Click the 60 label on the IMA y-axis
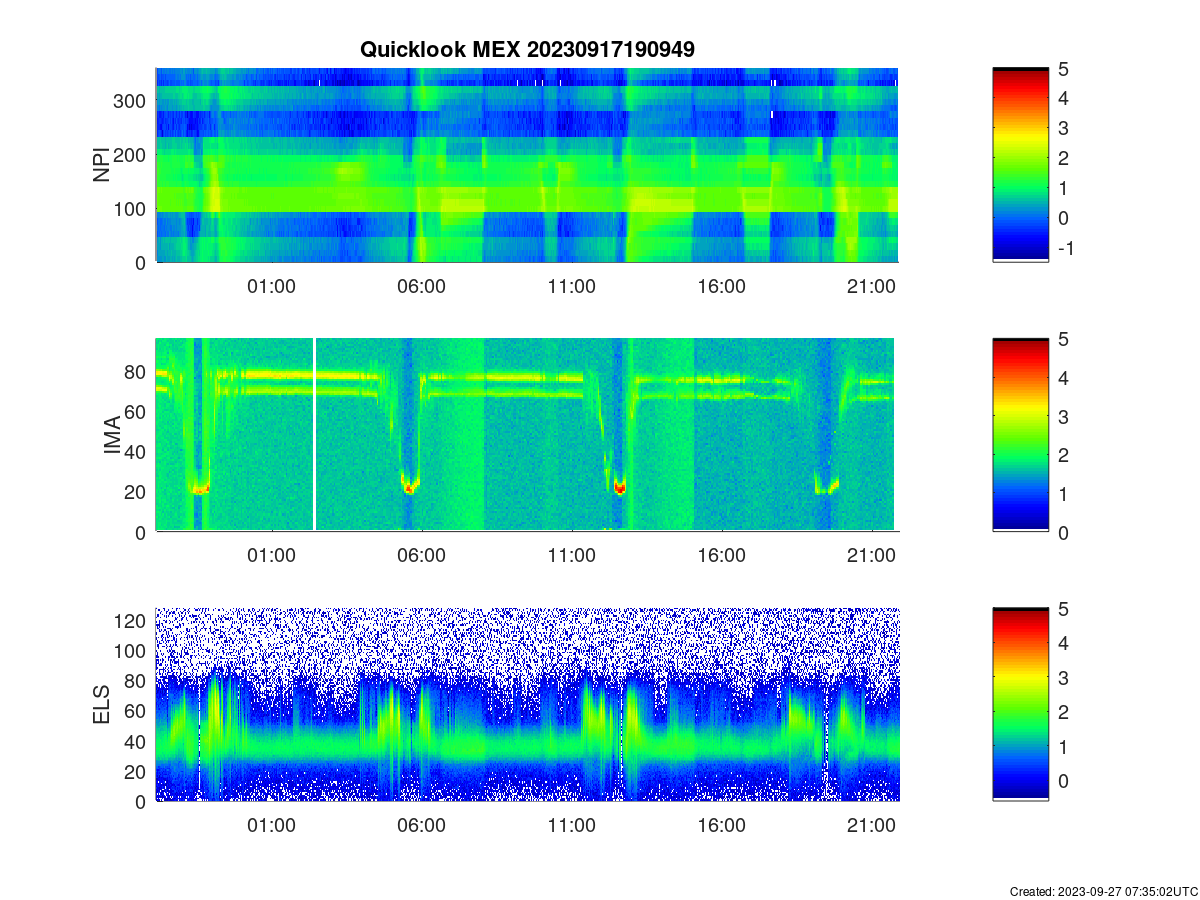 coord(137,412)
